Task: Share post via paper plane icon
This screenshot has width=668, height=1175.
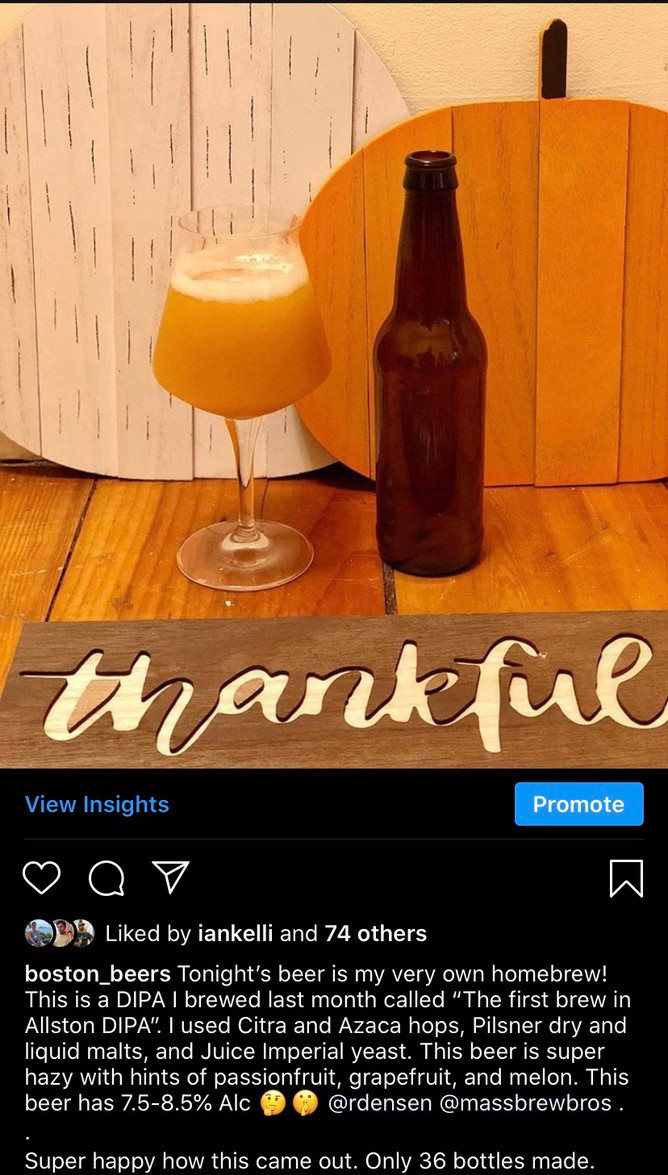Action: point(171,877)
